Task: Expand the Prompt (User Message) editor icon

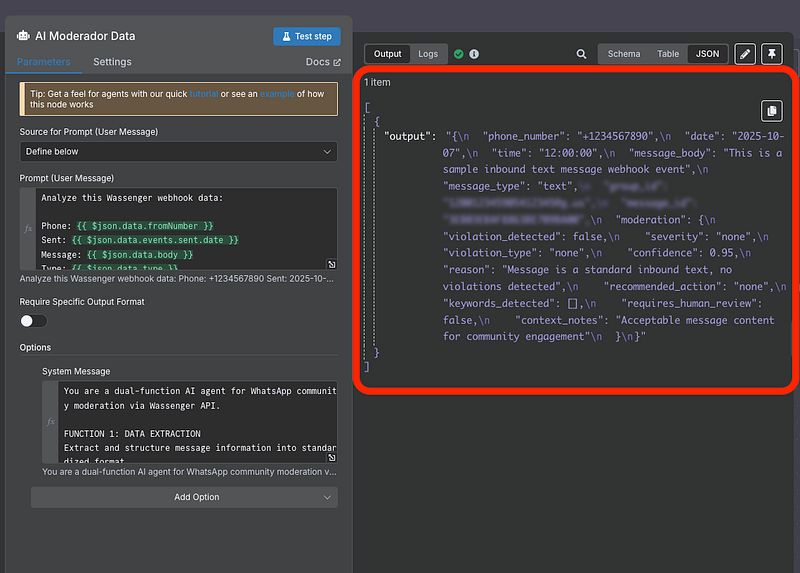Action: tap(332, 264)
